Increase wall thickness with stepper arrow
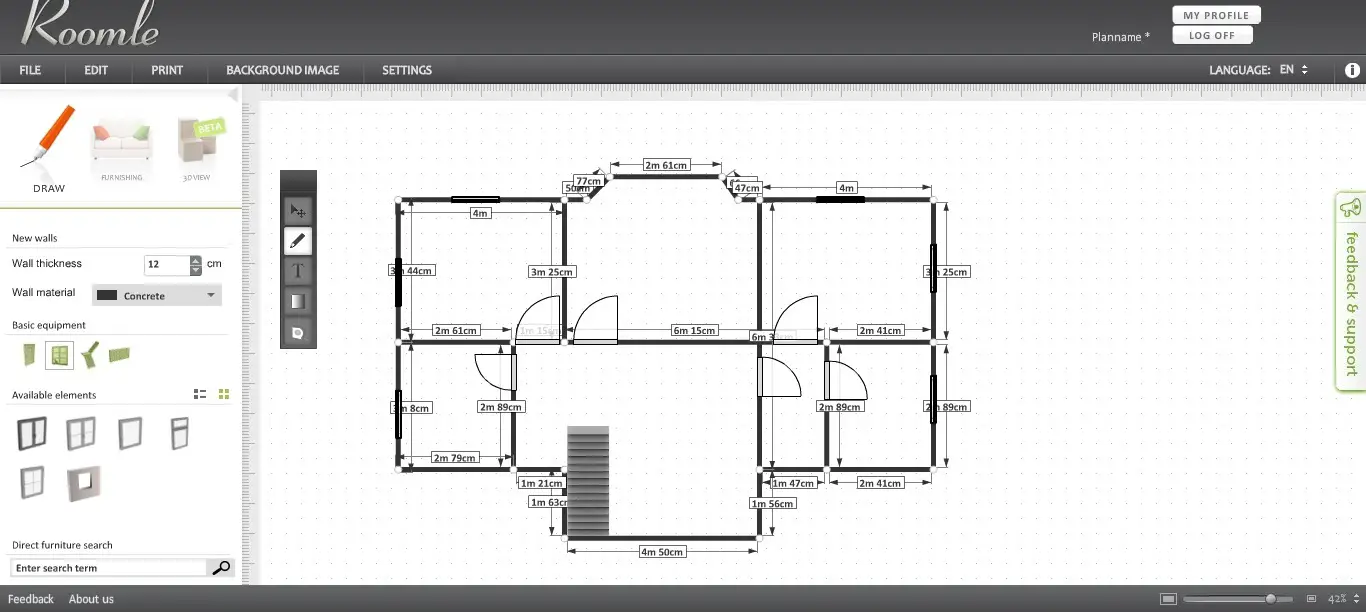1366x612 pixels. coord(195,260)
